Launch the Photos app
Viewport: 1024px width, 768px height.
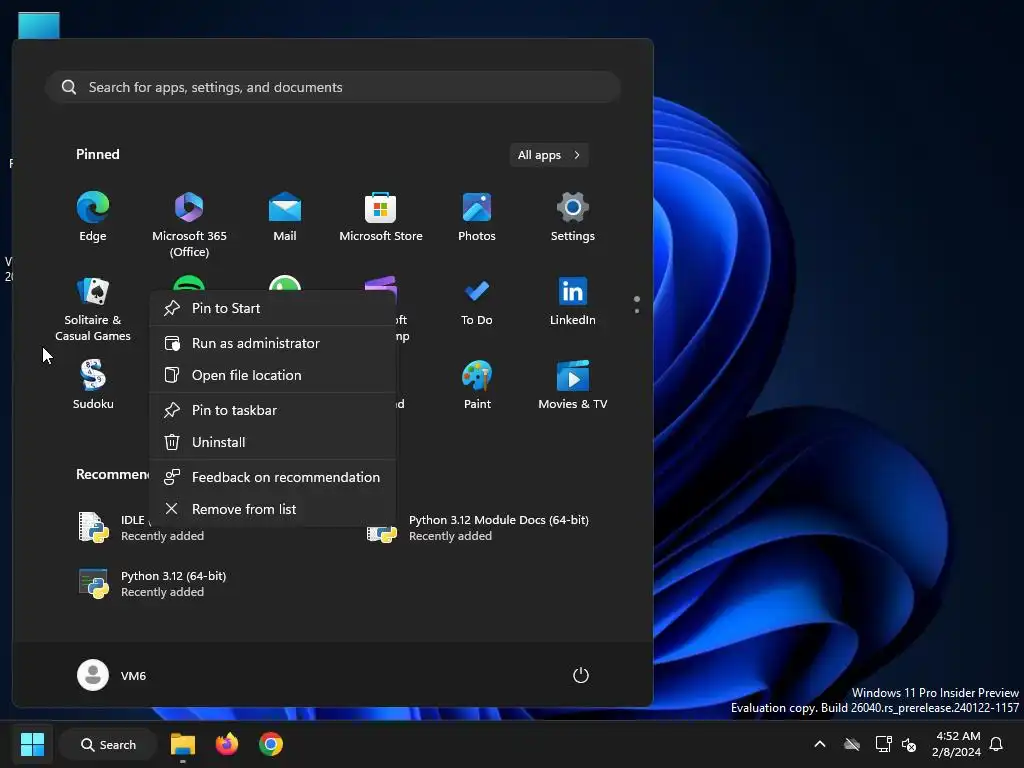(x=477, y=217)
